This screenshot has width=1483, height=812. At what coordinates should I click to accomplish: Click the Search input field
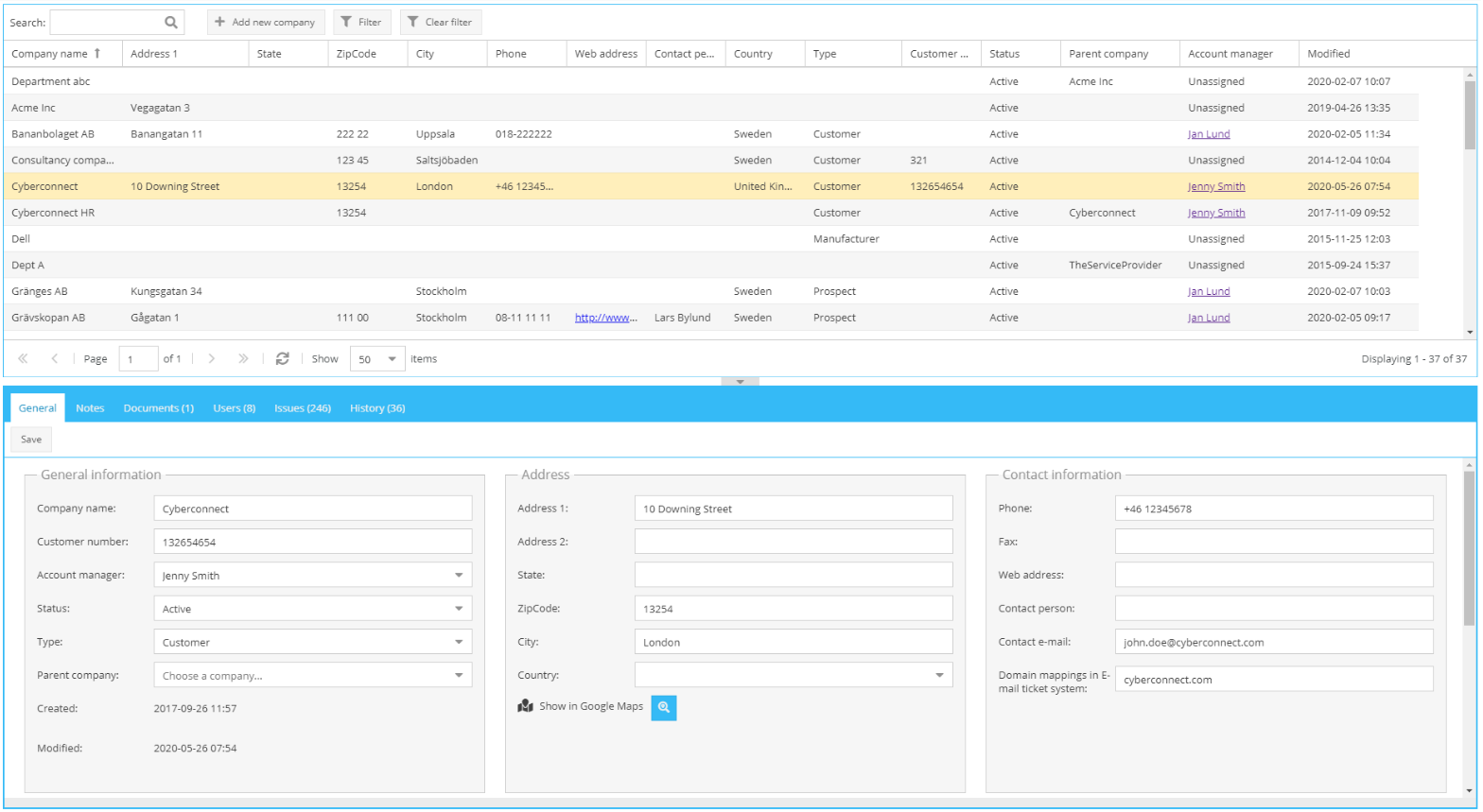(x=107, y=22)
